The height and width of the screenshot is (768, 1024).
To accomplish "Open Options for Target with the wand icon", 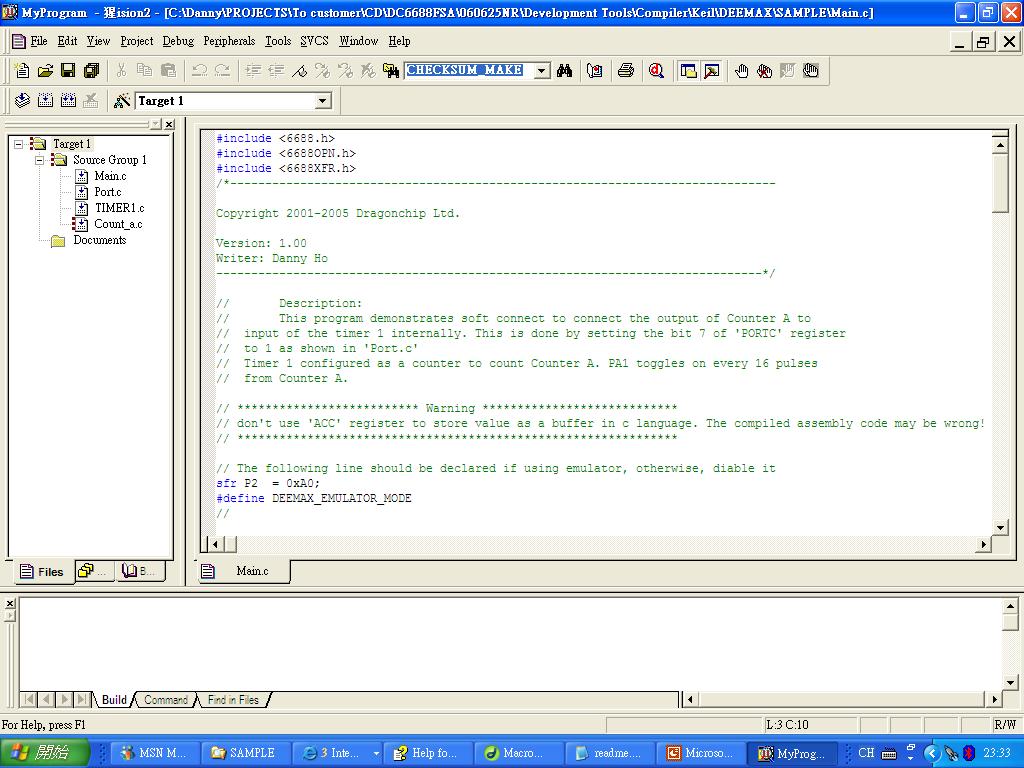I will coord(121,101).
